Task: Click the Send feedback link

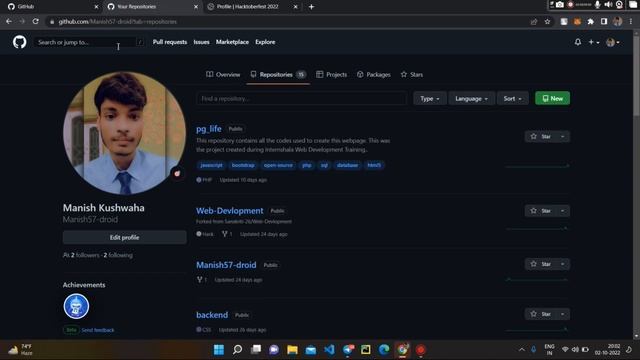Action: (x=98, y=330)
